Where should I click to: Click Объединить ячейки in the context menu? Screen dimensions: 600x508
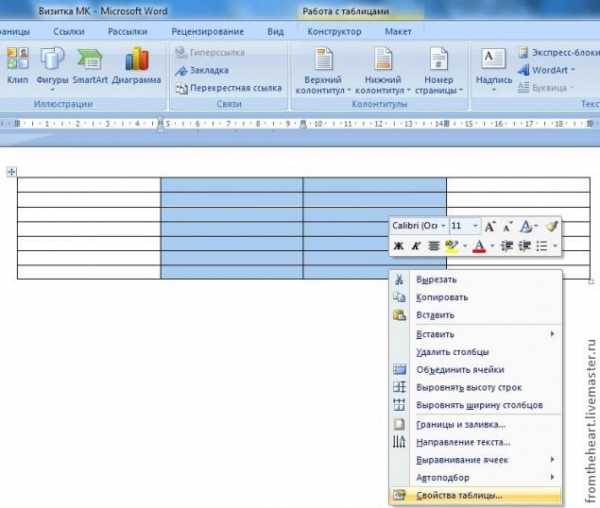(x=467, y=370)
